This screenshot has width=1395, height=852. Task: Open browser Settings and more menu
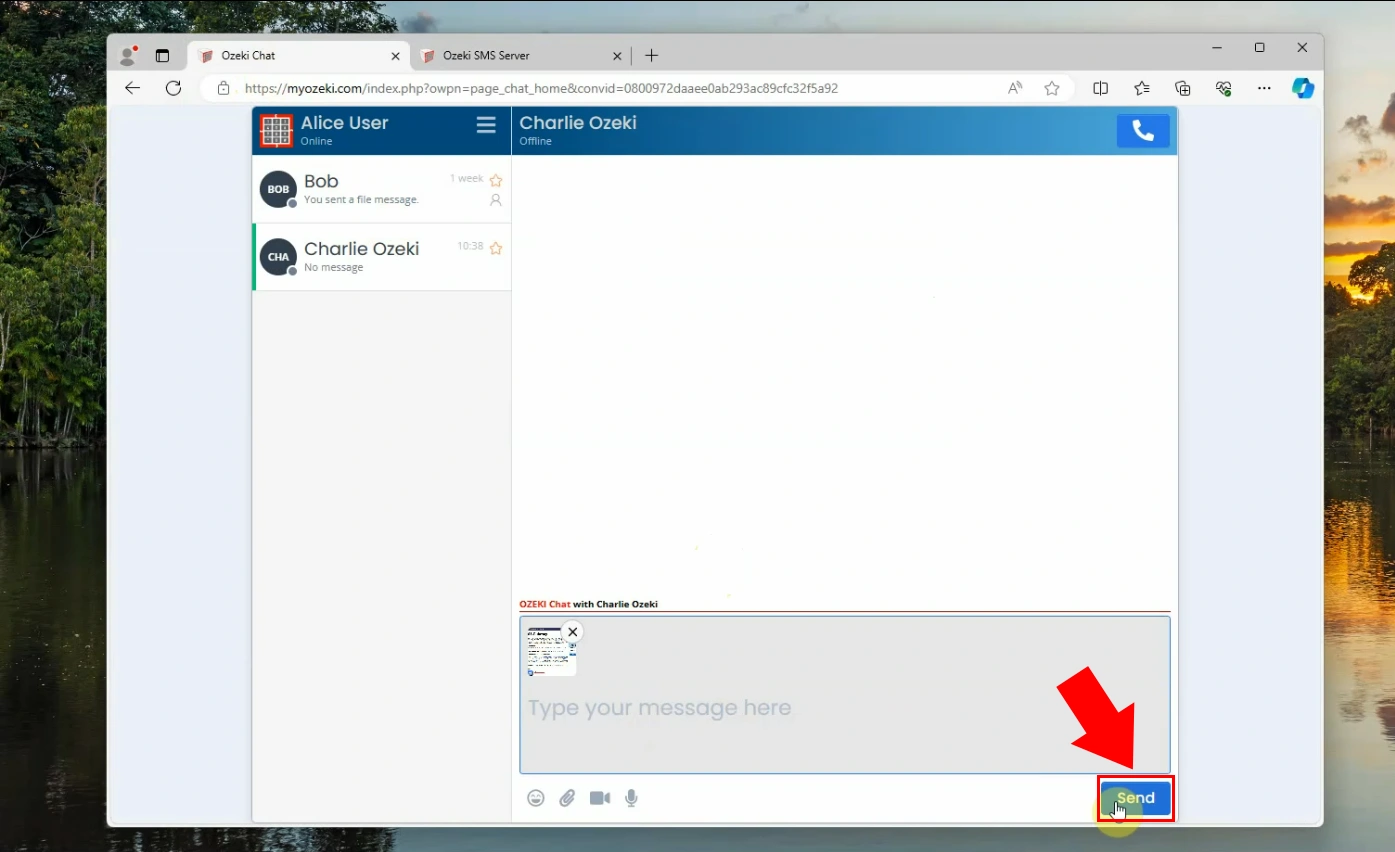coord(1264,88)
